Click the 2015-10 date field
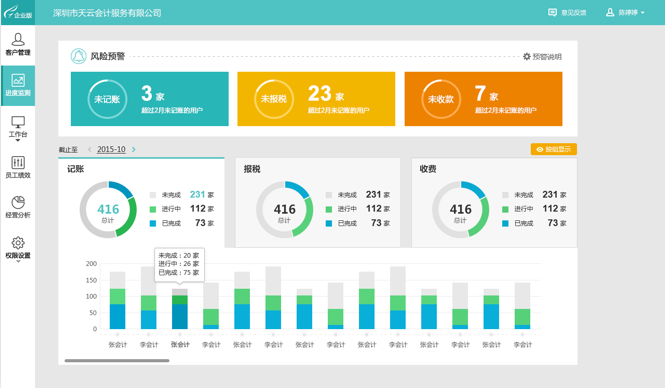Viewport: 665px width, 388px height. tap(111, 149)
